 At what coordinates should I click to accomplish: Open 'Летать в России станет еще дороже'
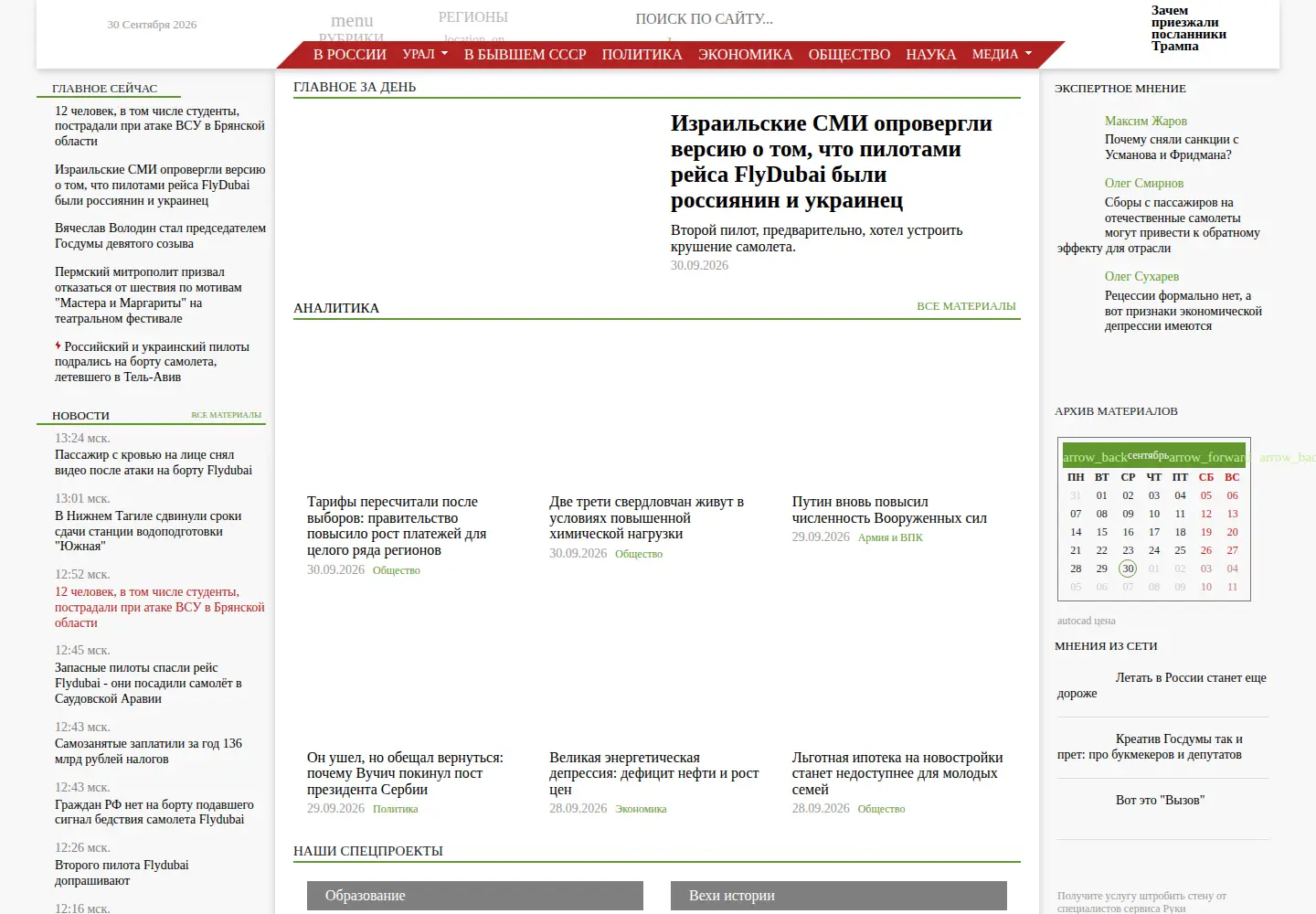[x=1162, y=685]
